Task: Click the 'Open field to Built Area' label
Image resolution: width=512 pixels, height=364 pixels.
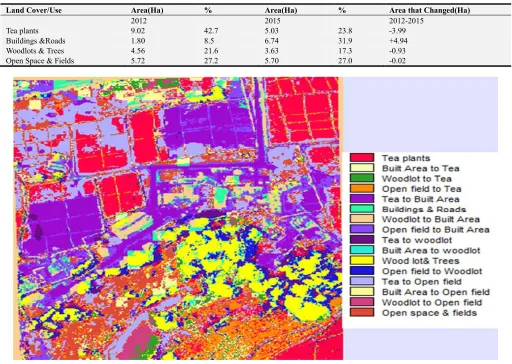Action: [436, 230]
